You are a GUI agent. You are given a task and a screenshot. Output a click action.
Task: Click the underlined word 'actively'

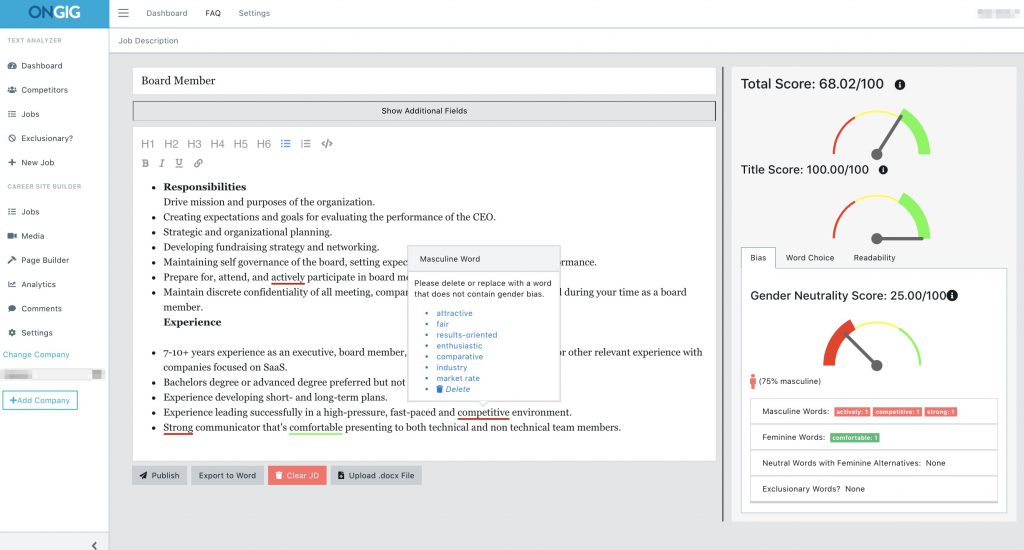288,278
